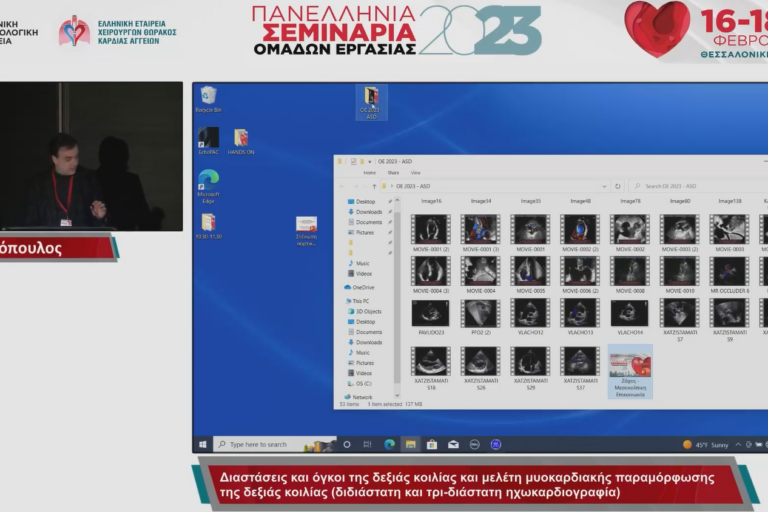Select OneDrive in the navigation pane
The height and width of the screenshot is (512, 768).
(363, 287)
